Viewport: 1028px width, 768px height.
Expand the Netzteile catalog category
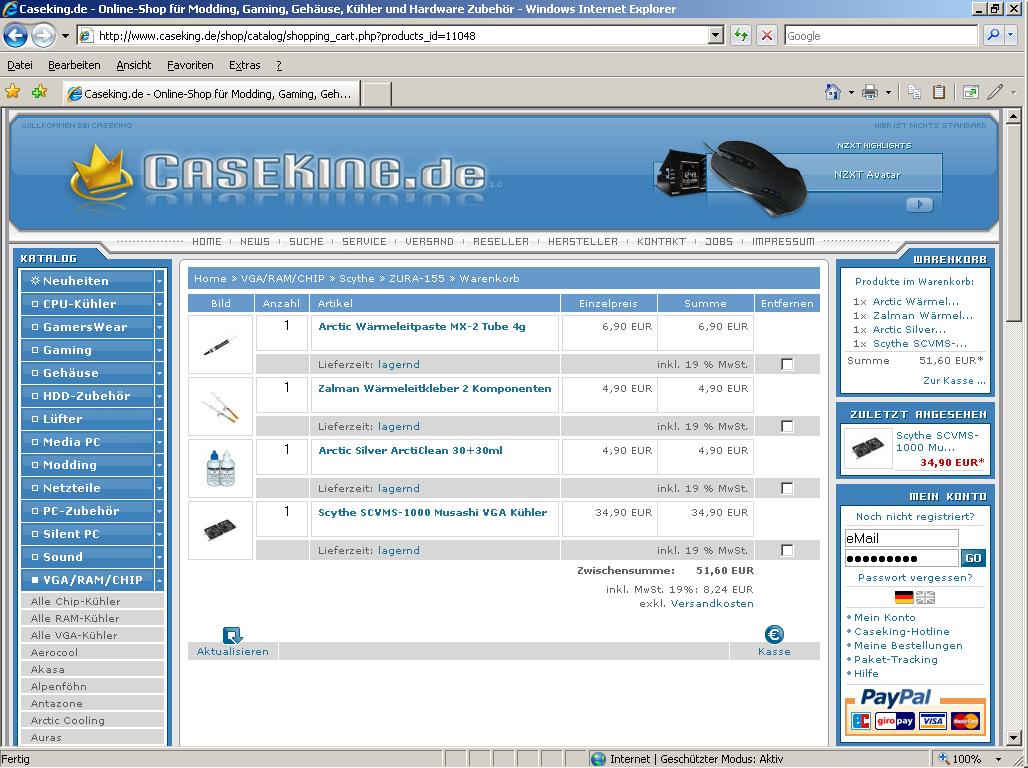159,488
